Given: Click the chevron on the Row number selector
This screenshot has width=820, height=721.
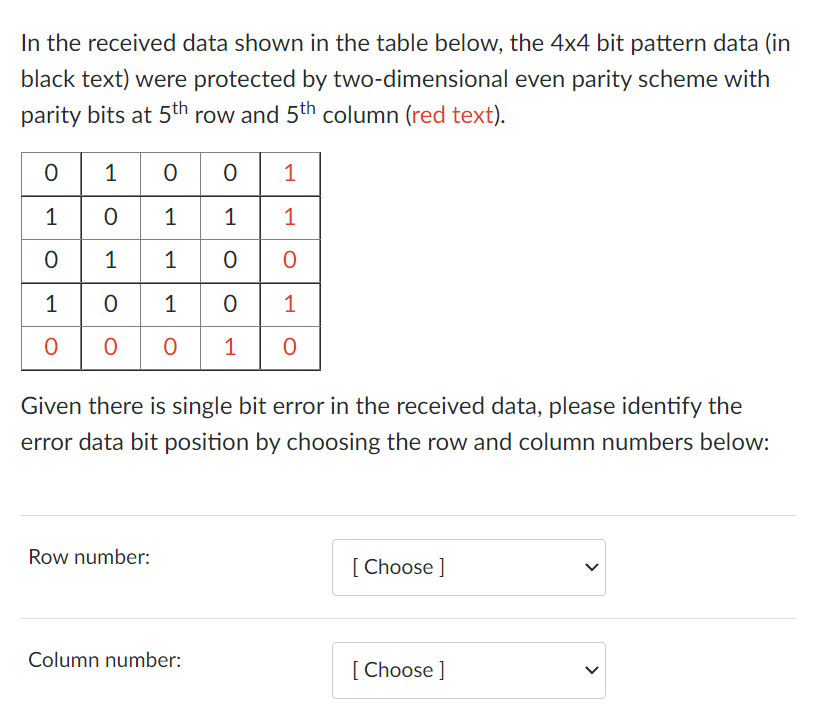Looking at the screenshot, I should coord(590,567).
